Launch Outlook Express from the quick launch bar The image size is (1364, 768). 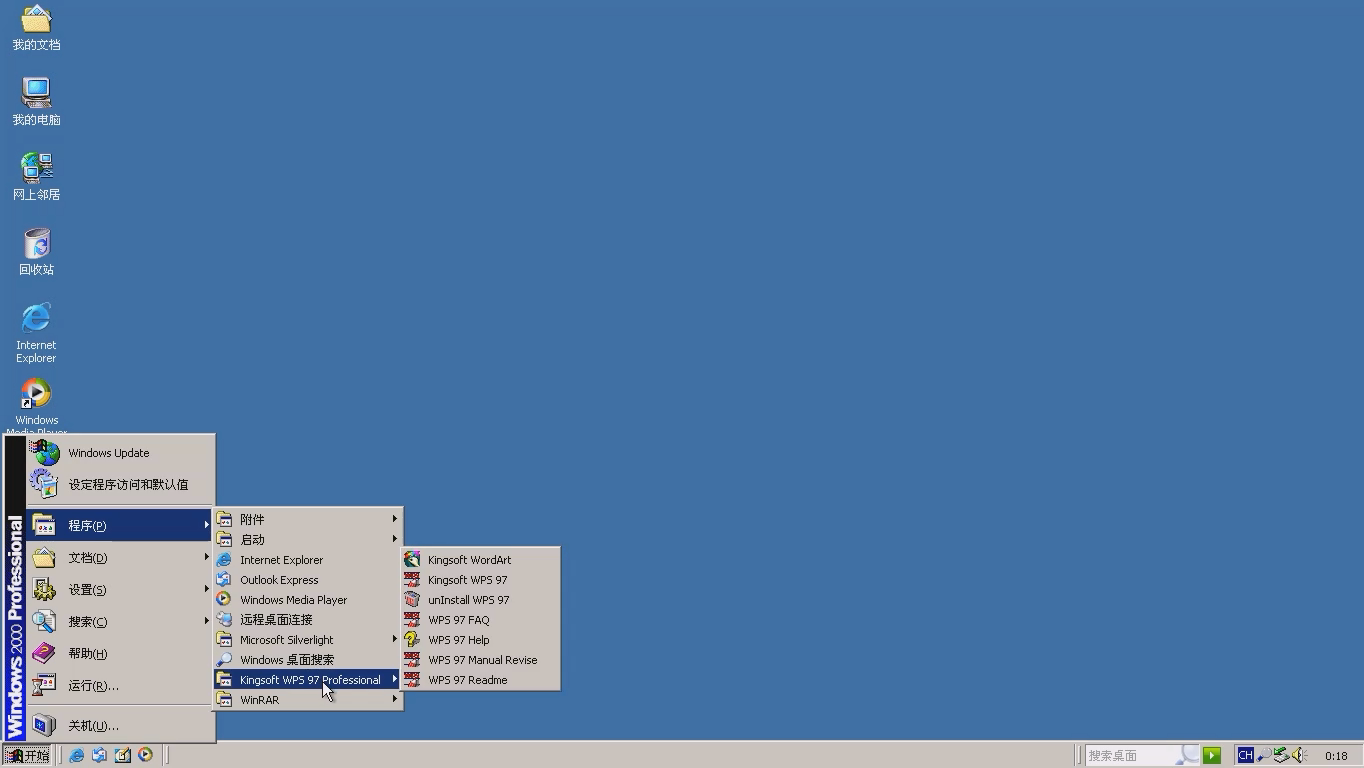click(x=99, y=755)
